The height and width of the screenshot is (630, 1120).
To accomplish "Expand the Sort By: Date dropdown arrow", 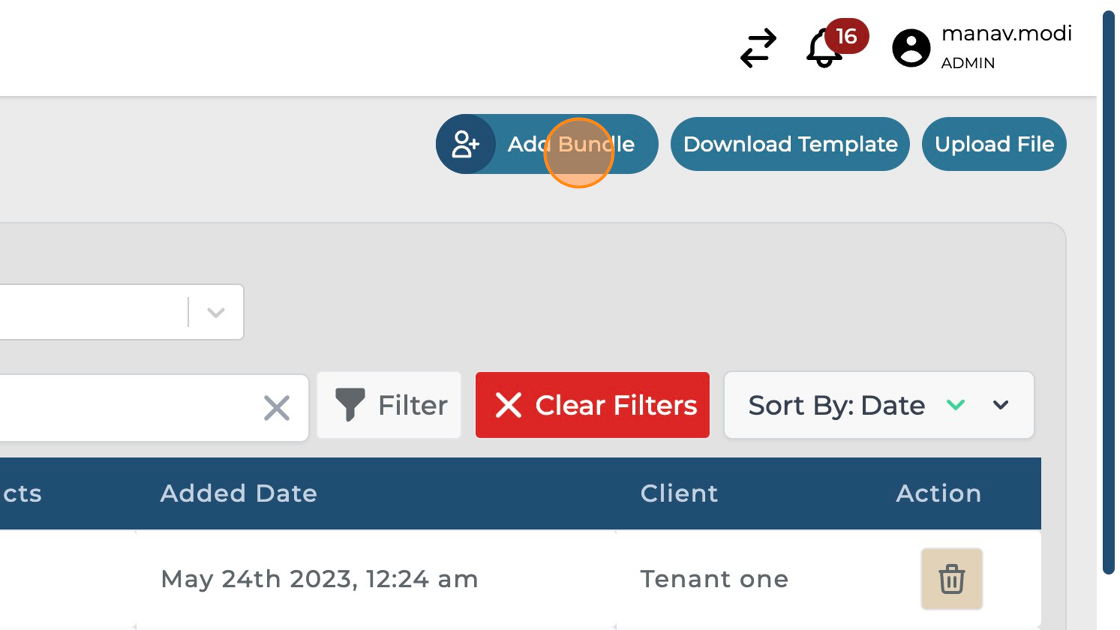I will pyautogui.click(x=1001, y=405).
